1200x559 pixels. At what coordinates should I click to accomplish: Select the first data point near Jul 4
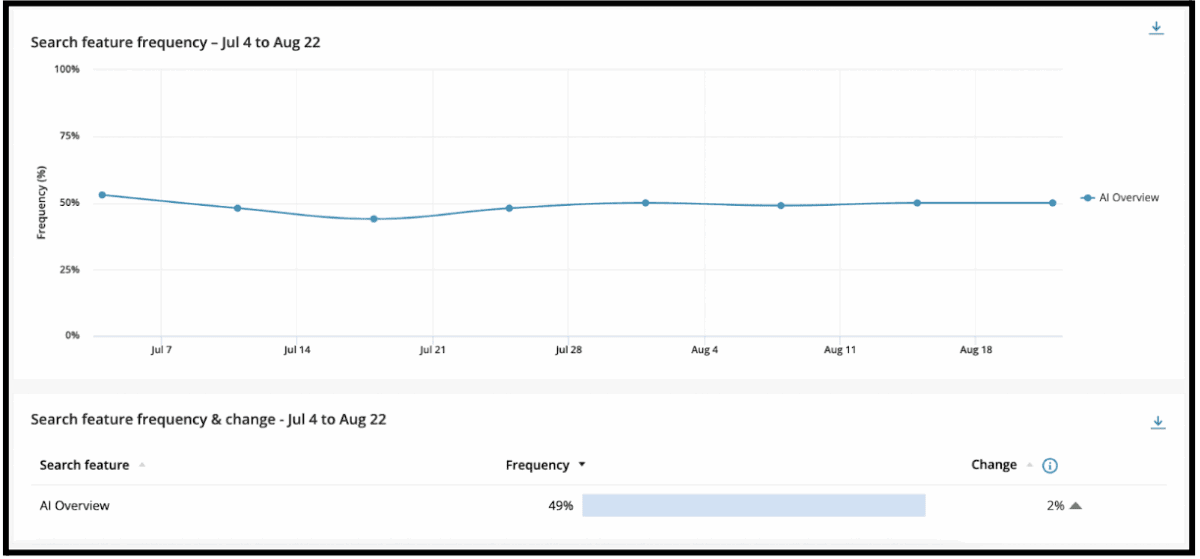(x=102, y=195)
